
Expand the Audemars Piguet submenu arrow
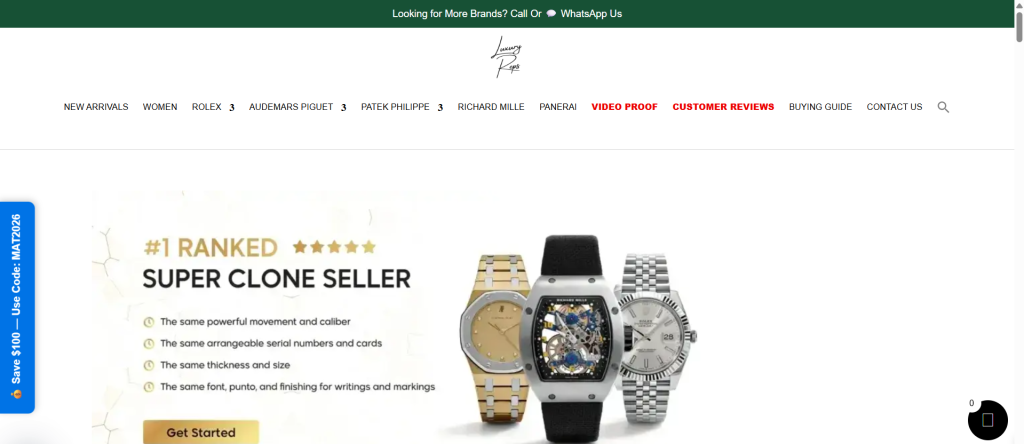click(344, 108)
